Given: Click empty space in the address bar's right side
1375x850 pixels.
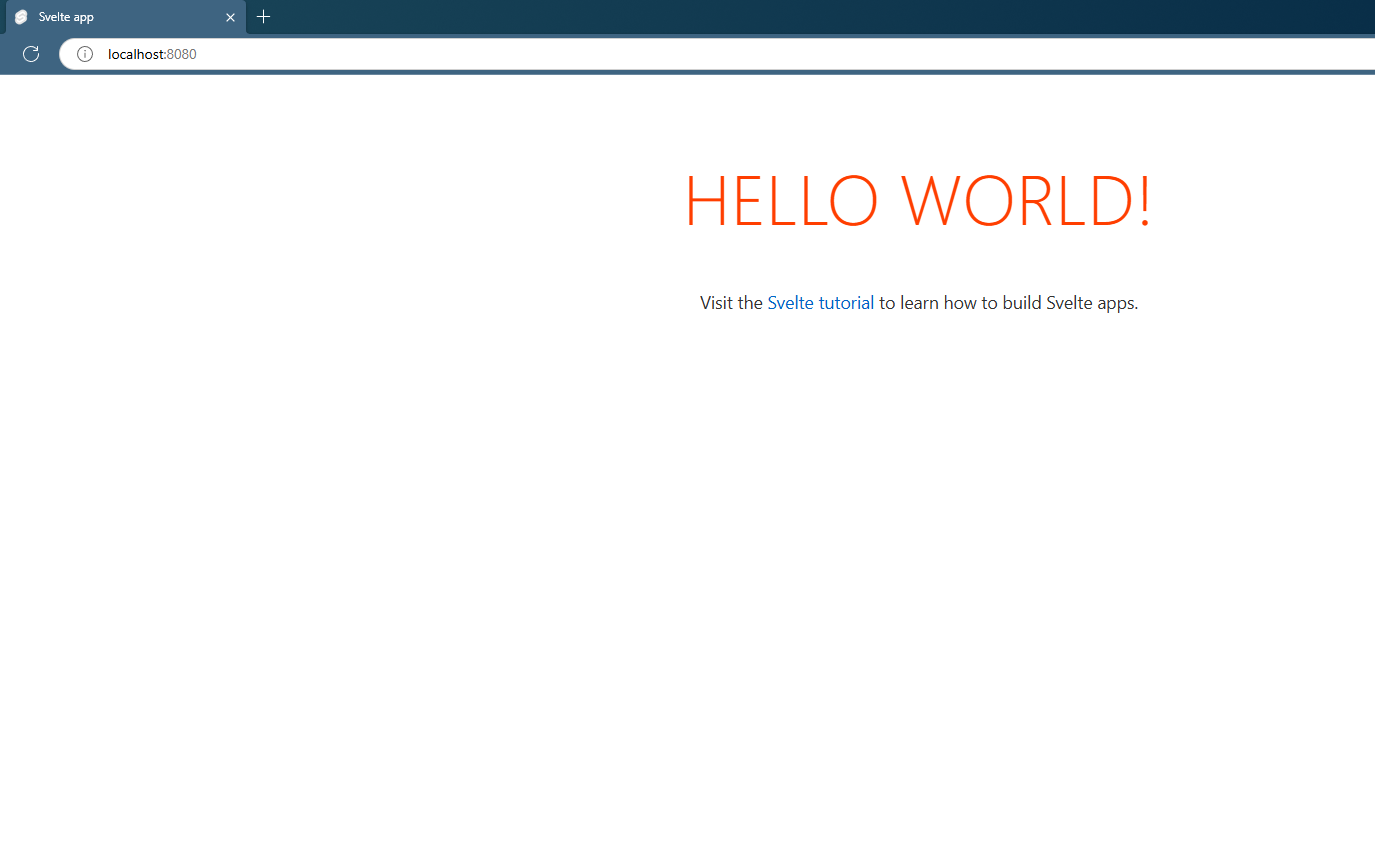Looking at the screenshot, I should [x=1000, y=54].
